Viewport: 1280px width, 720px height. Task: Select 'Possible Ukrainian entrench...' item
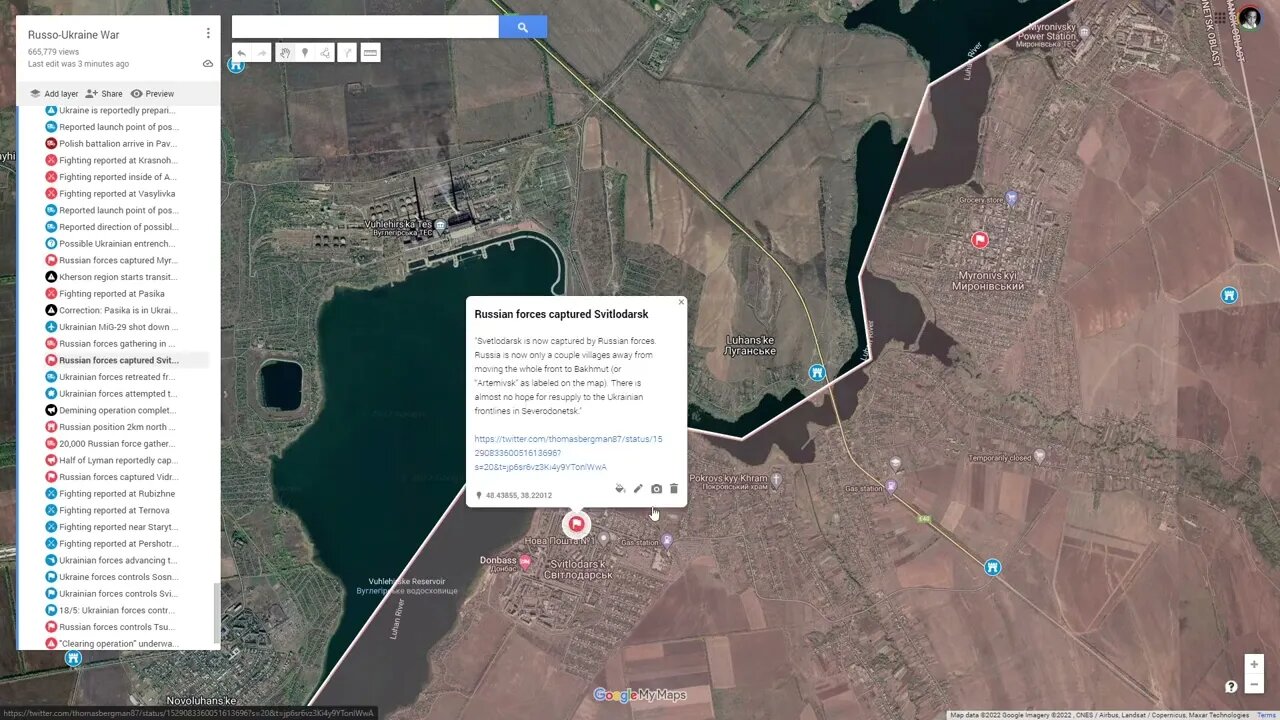[118, 244]
